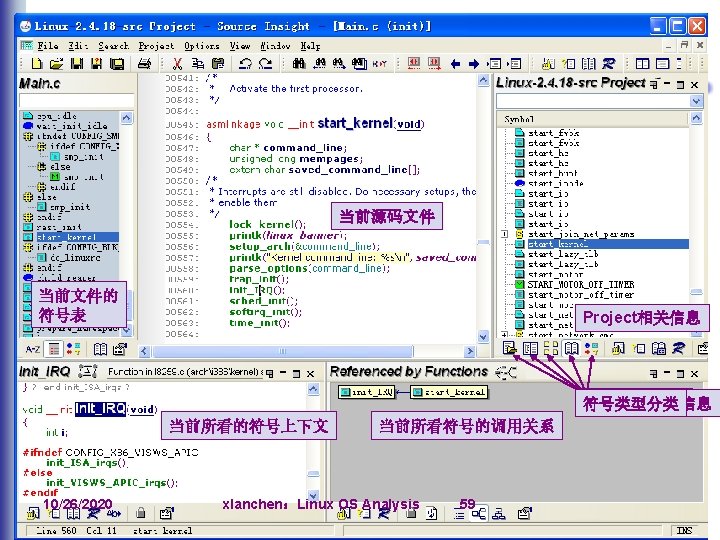
Task: Click scroll down arrow of source code editor
Action: tap(483, 337)
